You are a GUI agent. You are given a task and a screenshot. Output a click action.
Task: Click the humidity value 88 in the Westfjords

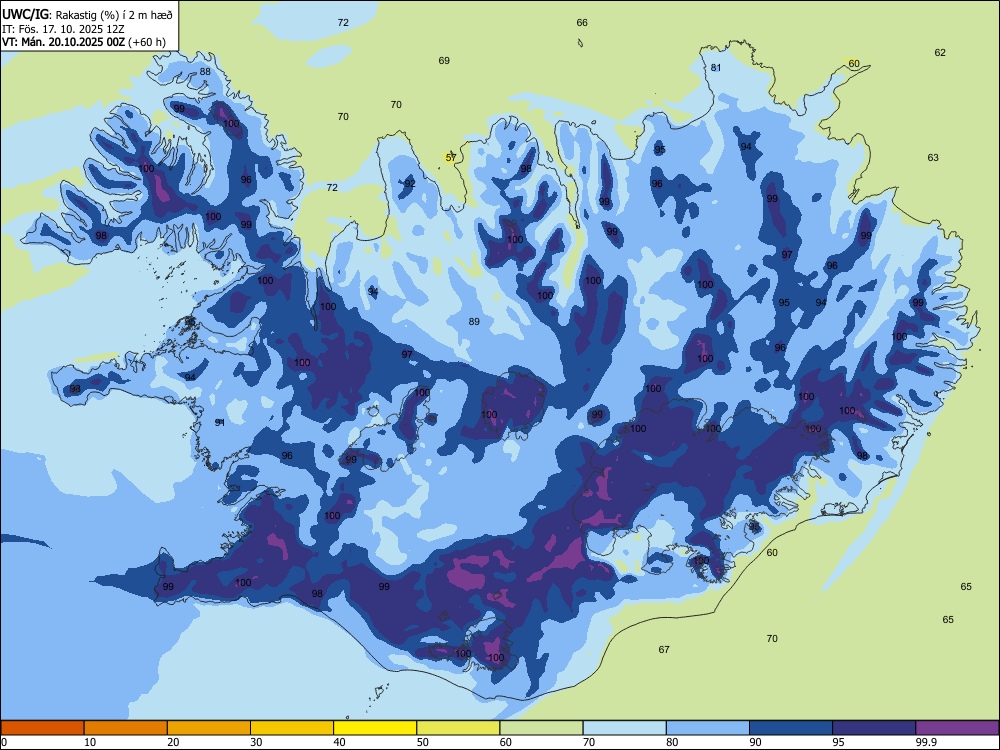coord(205,71)
